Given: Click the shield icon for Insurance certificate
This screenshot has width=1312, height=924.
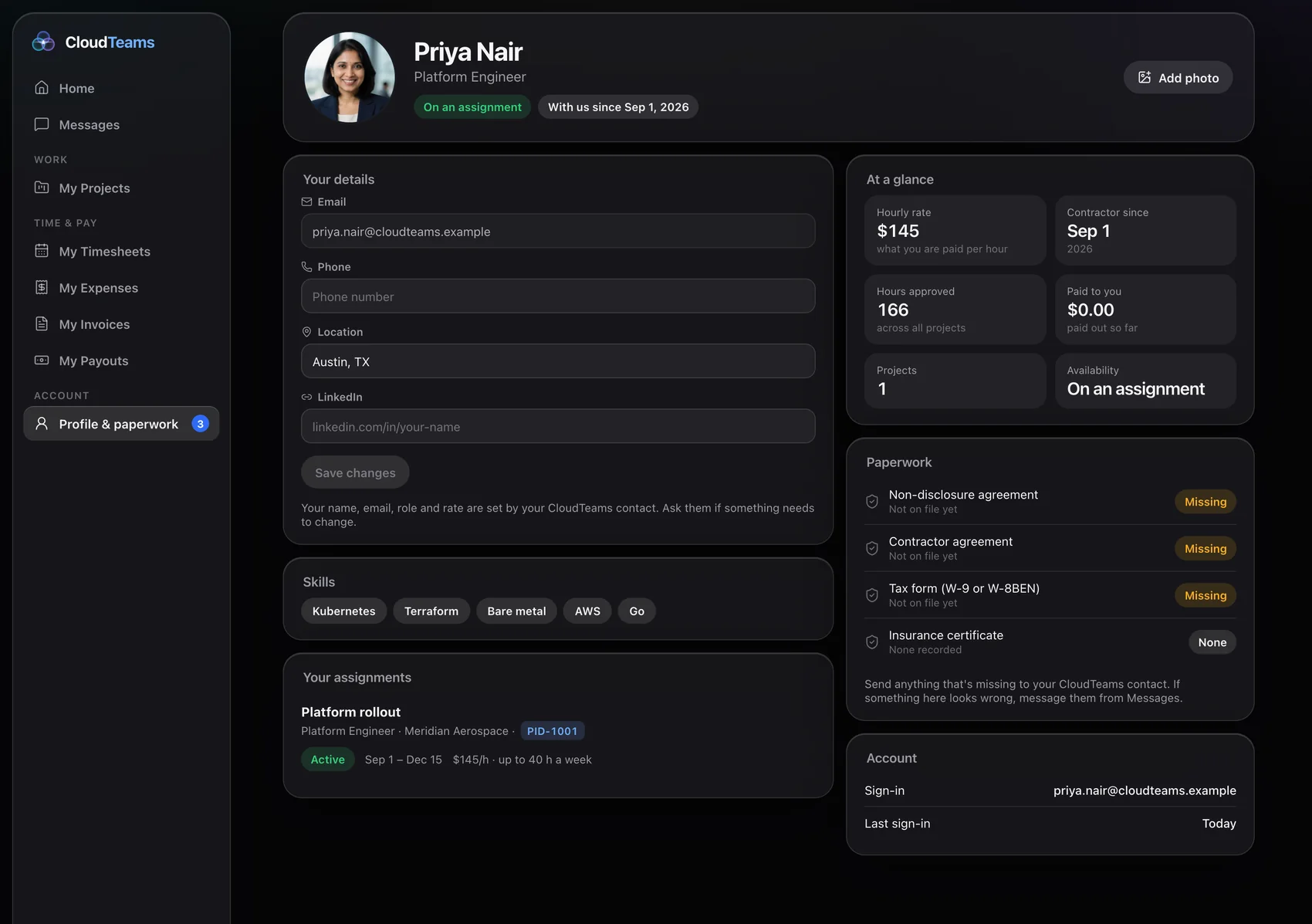Looking at the screenshot, I should (x=872, y=642).
